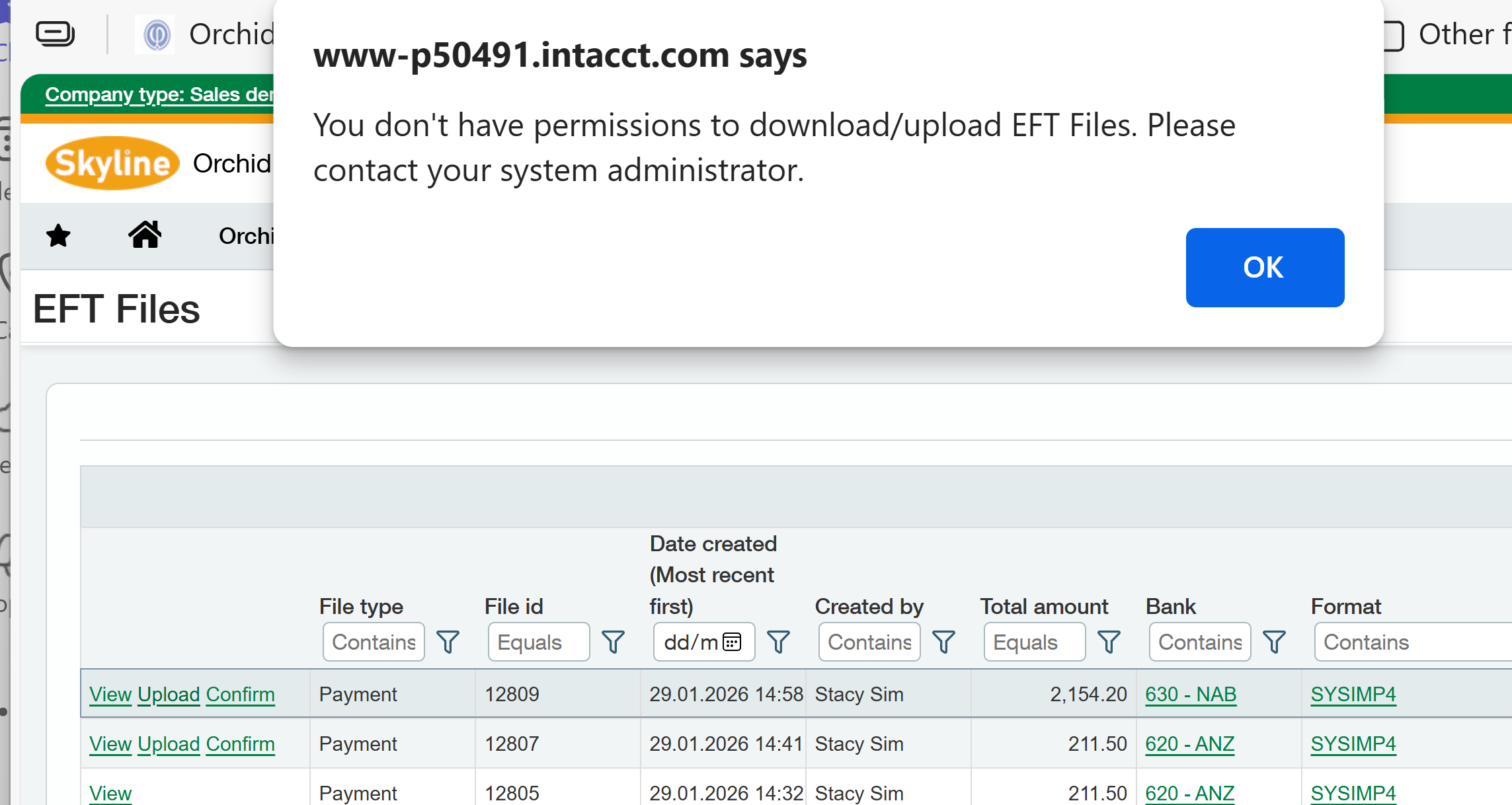Viewport: 1512px width, 805px height.
Task: View the EFT file 12805
Action: [x=110, y=793]
